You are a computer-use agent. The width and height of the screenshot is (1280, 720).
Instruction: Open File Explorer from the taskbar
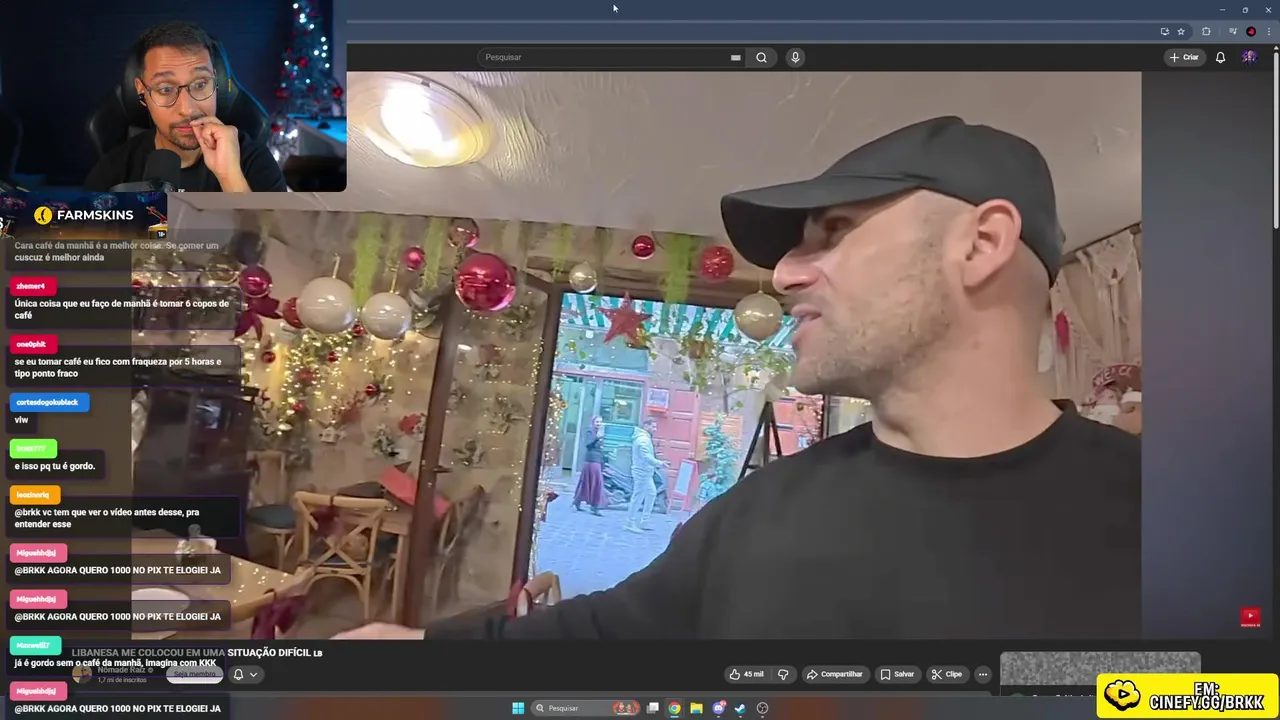(697, 708)
